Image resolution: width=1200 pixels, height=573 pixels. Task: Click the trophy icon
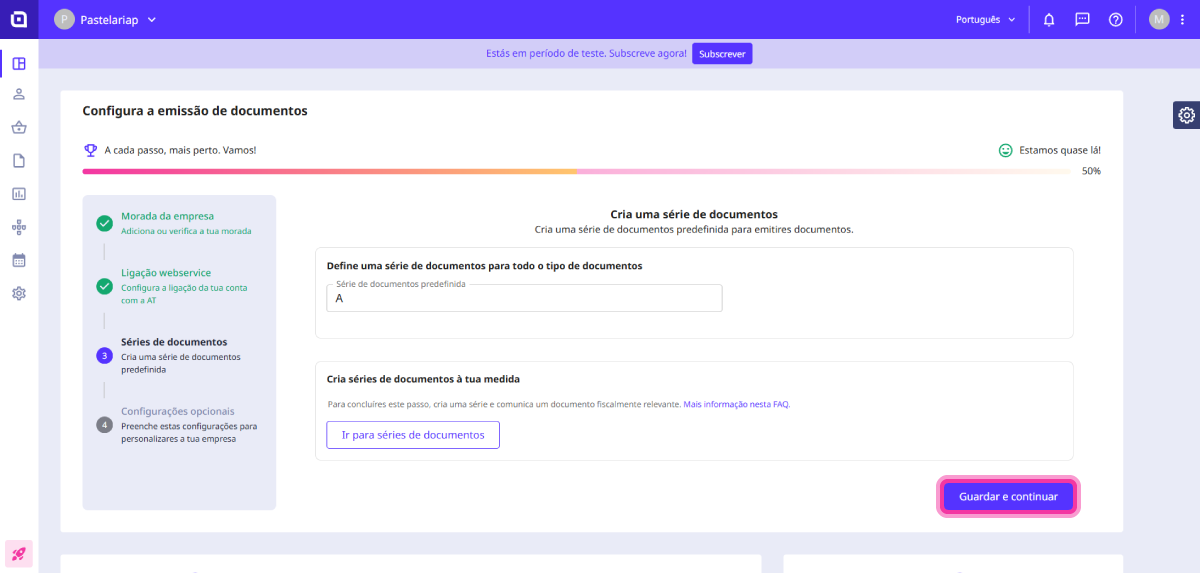click(x=90, y=150)
